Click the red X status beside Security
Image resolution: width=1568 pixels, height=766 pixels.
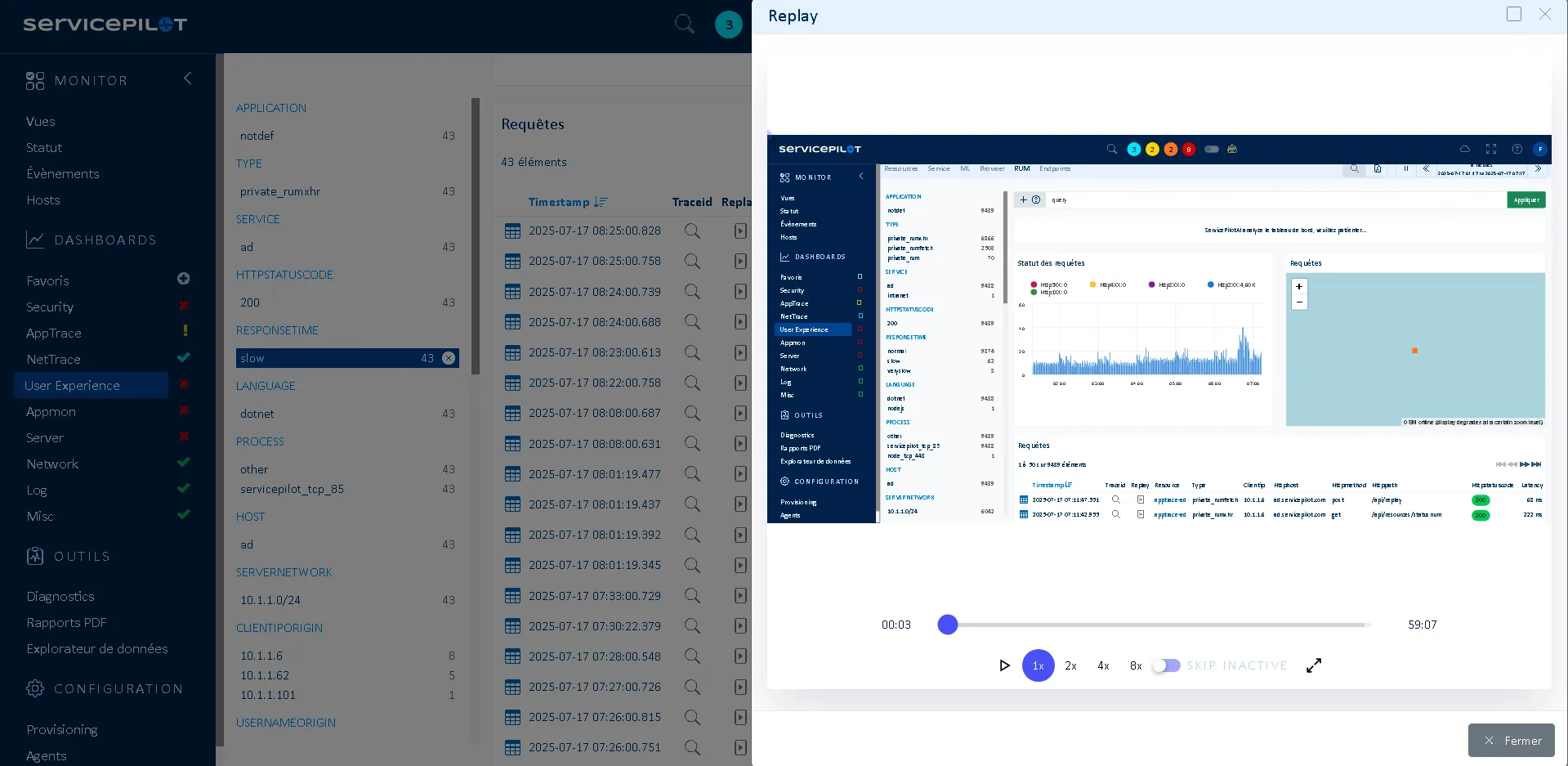click(184, 306)
